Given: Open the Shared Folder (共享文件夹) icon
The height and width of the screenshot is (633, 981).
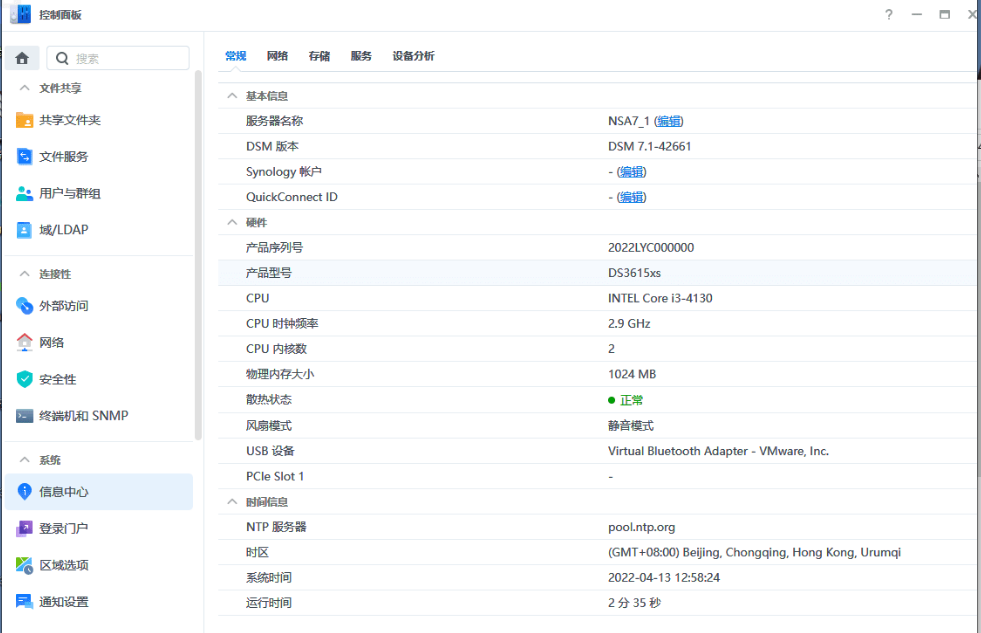Looking at the screenshot, I should pos(24,120).
